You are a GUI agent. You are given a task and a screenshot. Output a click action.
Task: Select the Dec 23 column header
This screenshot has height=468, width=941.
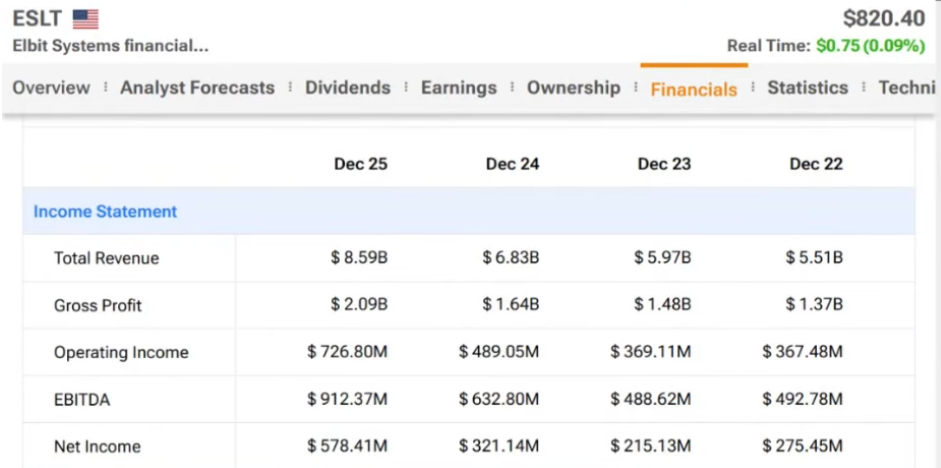(x=664, y=164)
